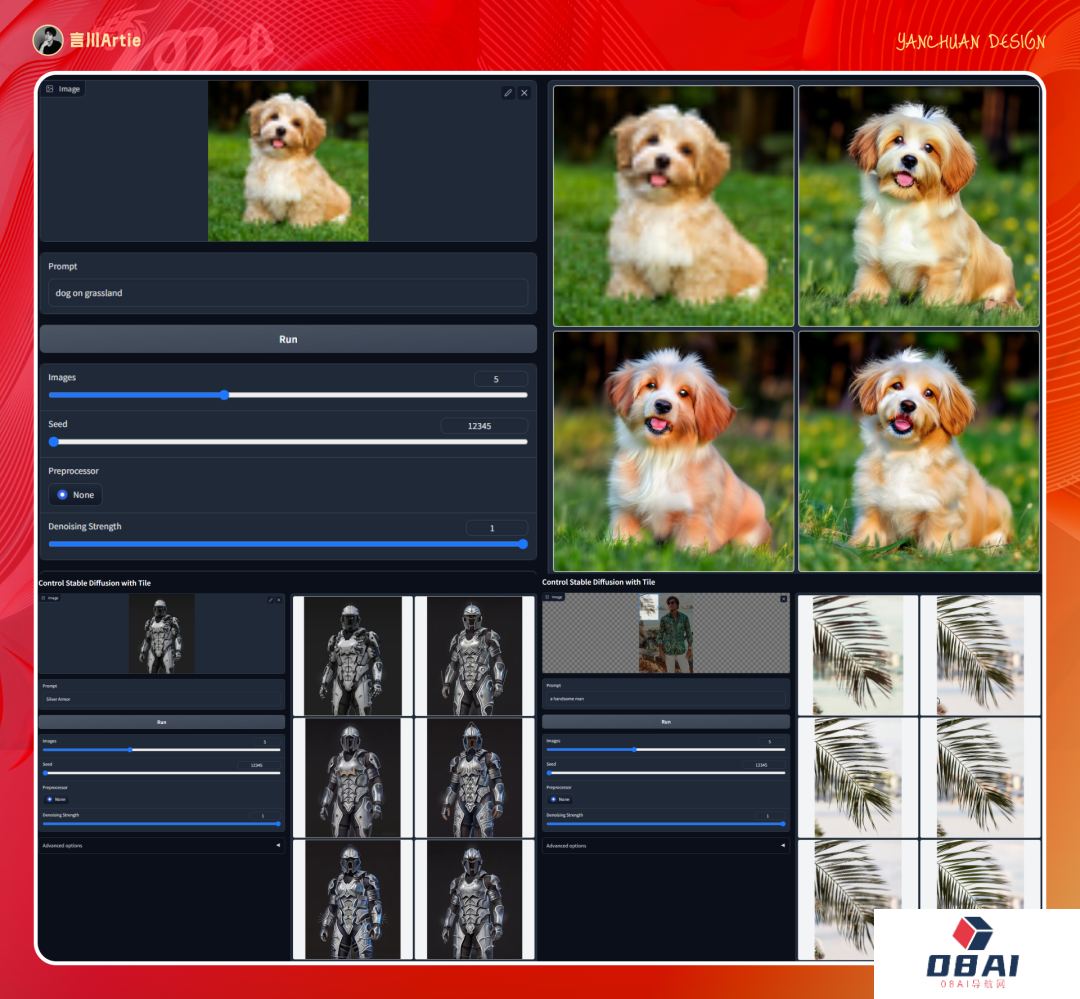Select None preprocessor in the Silver Armor panel
Screen dimensions: 1080x999
[x=56, y=799]
